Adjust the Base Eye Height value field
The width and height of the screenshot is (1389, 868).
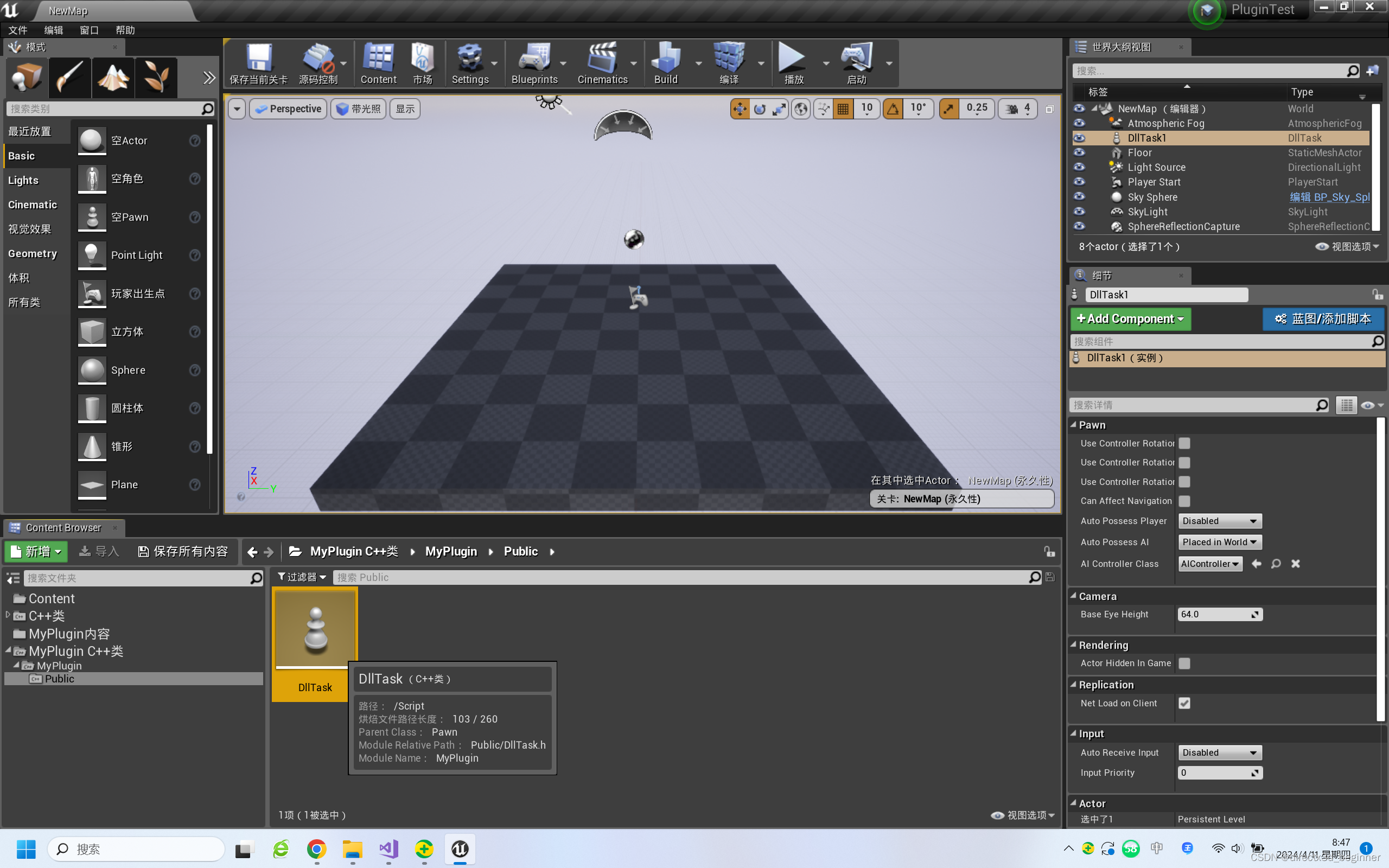tap(1219, 614)
